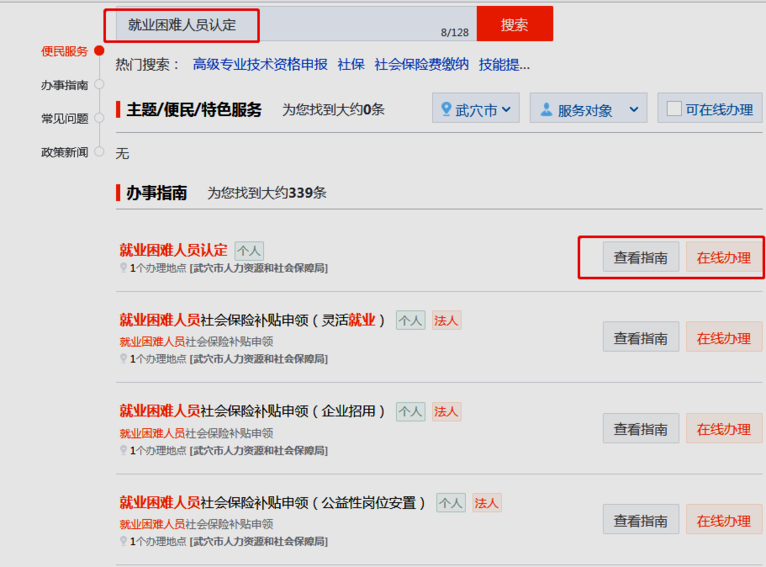Image resolution: width=766 pixels, height=567 pixels.
Task: Click 个人 tag on 公益性岗位安置 result
Action: (x=451, y=503)
